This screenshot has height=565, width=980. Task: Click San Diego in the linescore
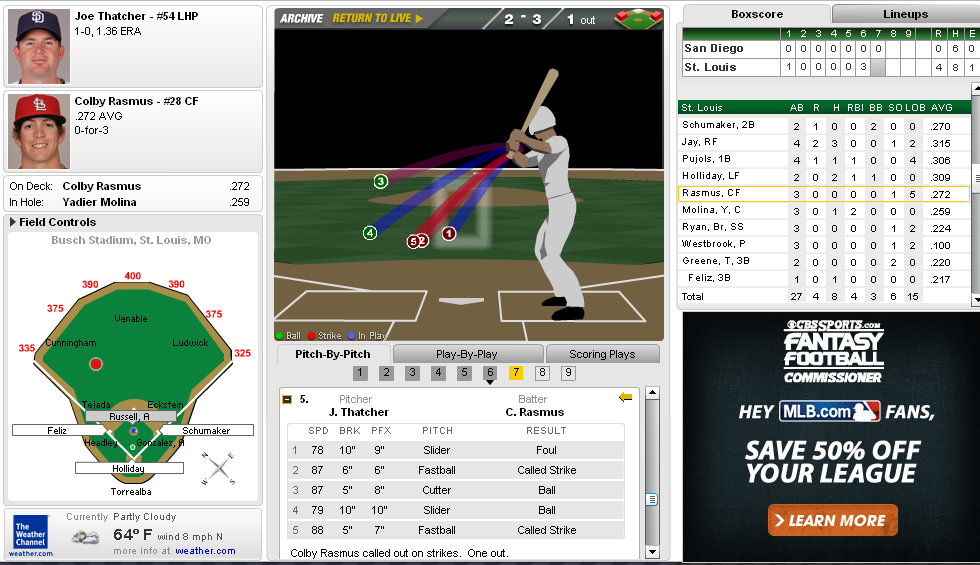[x=714, y=48]
